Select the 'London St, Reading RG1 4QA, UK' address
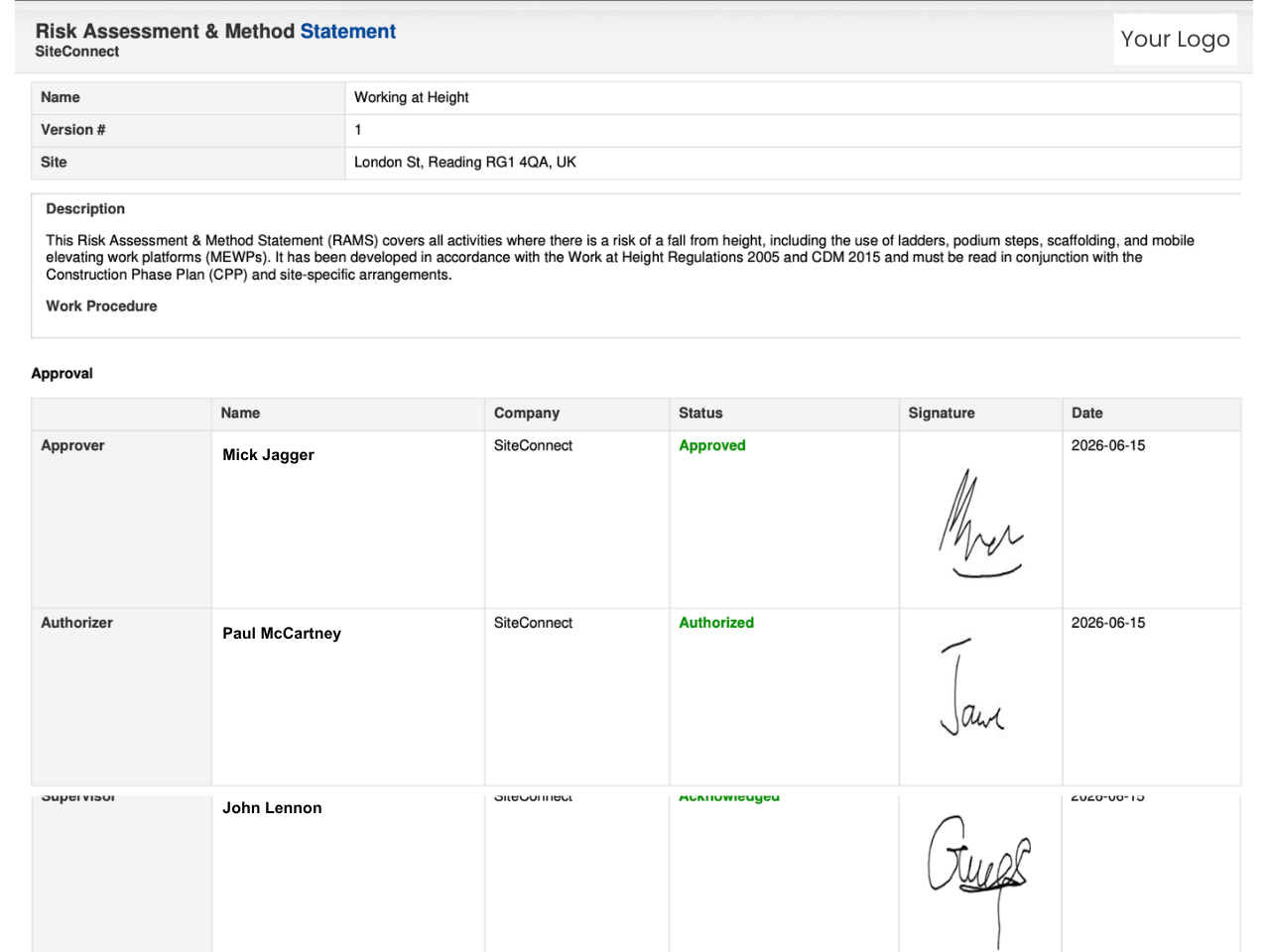The width and height of the screenshot is (1270, 952). [464, 163]
